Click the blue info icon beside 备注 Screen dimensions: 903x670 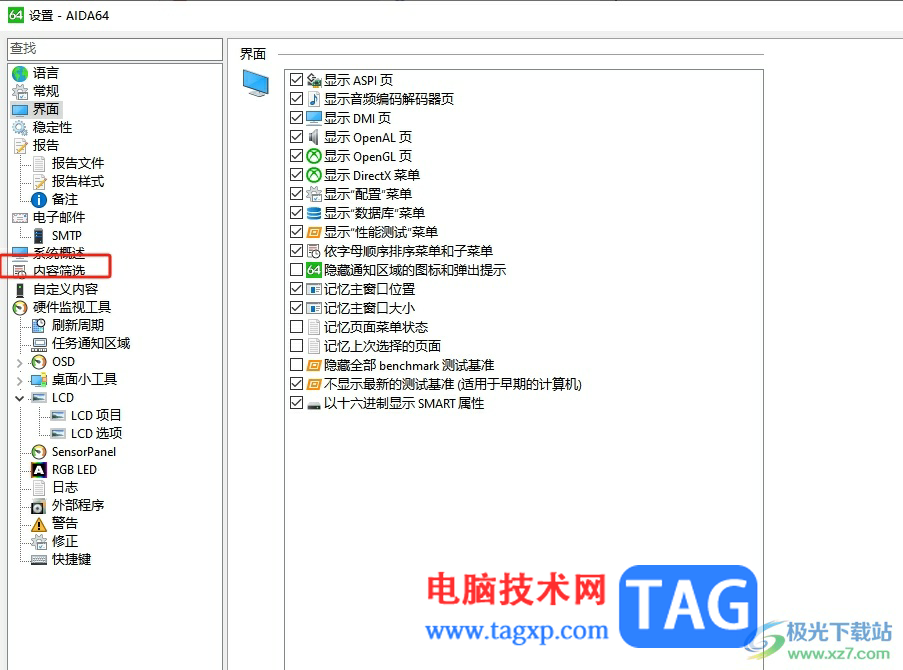point(39,200)
